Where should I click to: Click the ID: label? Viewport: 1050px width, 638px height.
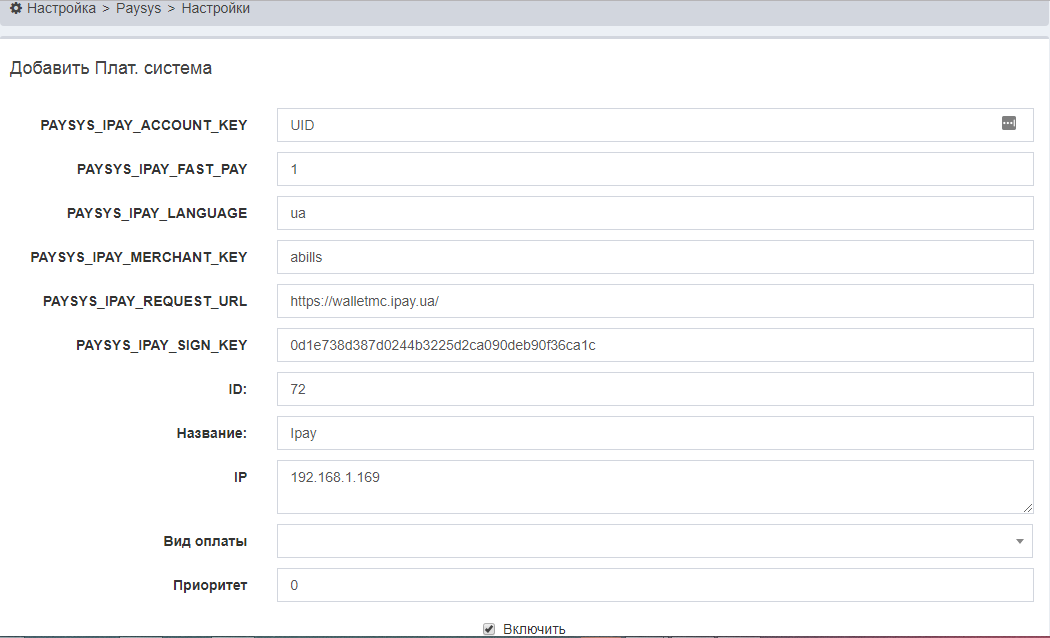[238, 390]
